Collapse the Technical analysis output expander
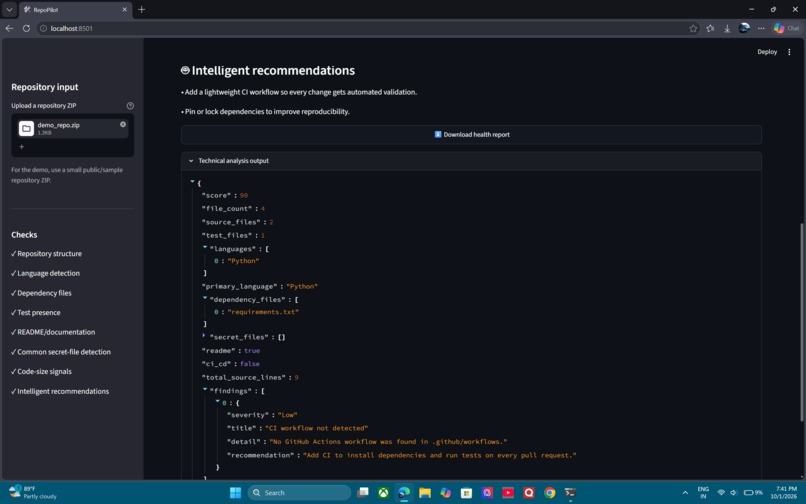The height and width of the screenshot is (504, 806). tap(471, 161)
